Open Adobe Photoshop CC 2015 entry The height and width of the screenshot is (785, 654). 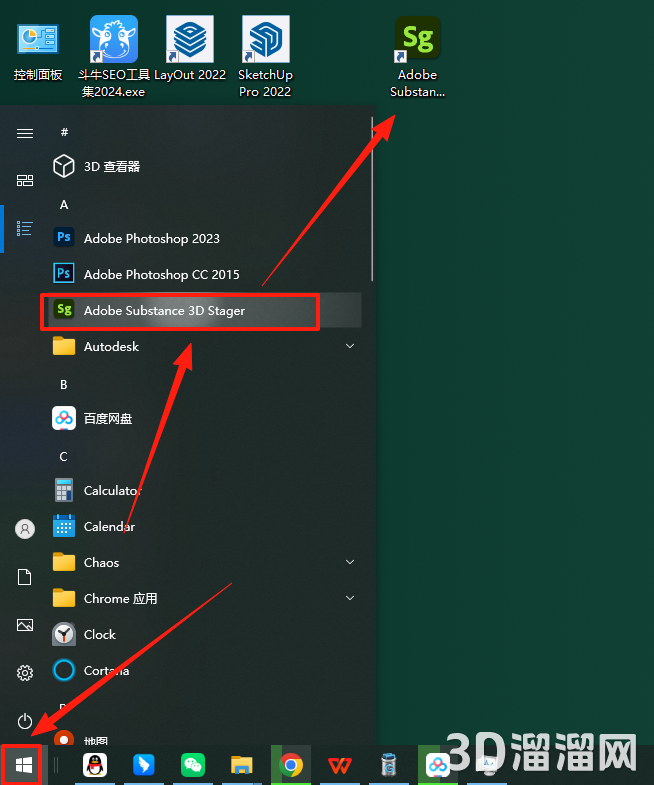[x=161, y=274]
